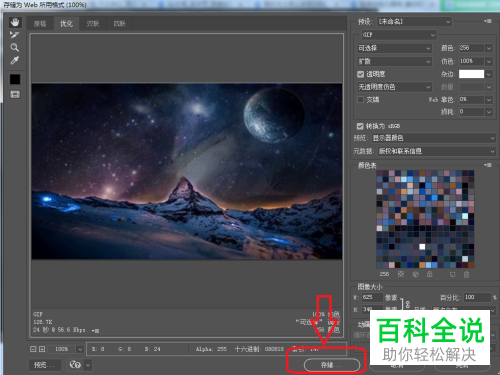Screen dimensions: 500x375
Task: Toggle slices visibility icon
Action: click(x=15, y=94)
